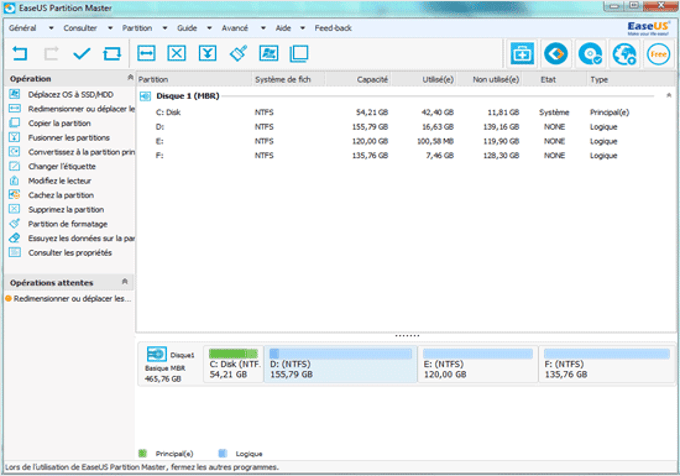Click the orange Free badge icon
The image size is (680, 476).
coord(658,54)
